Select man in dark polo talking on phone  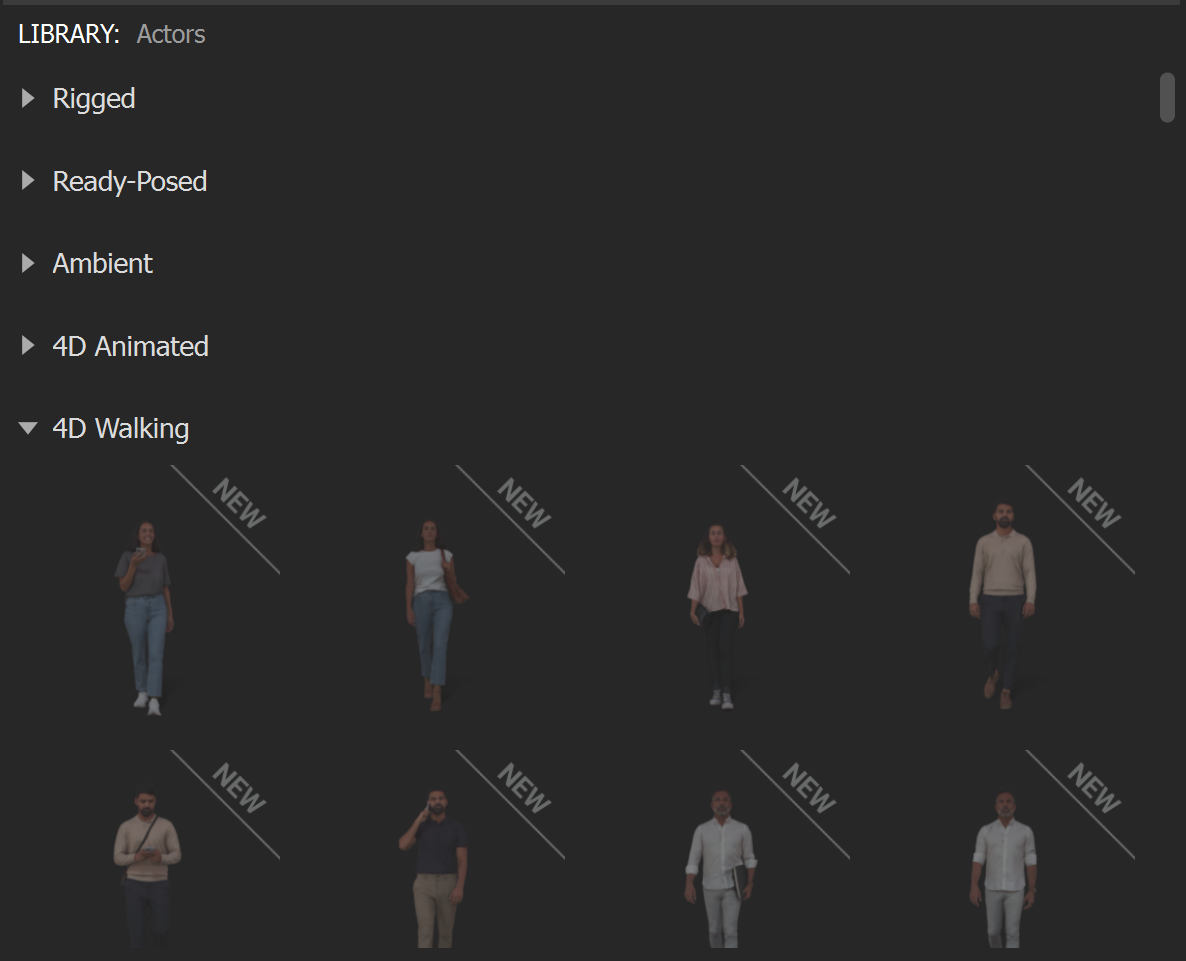[433, 868]
